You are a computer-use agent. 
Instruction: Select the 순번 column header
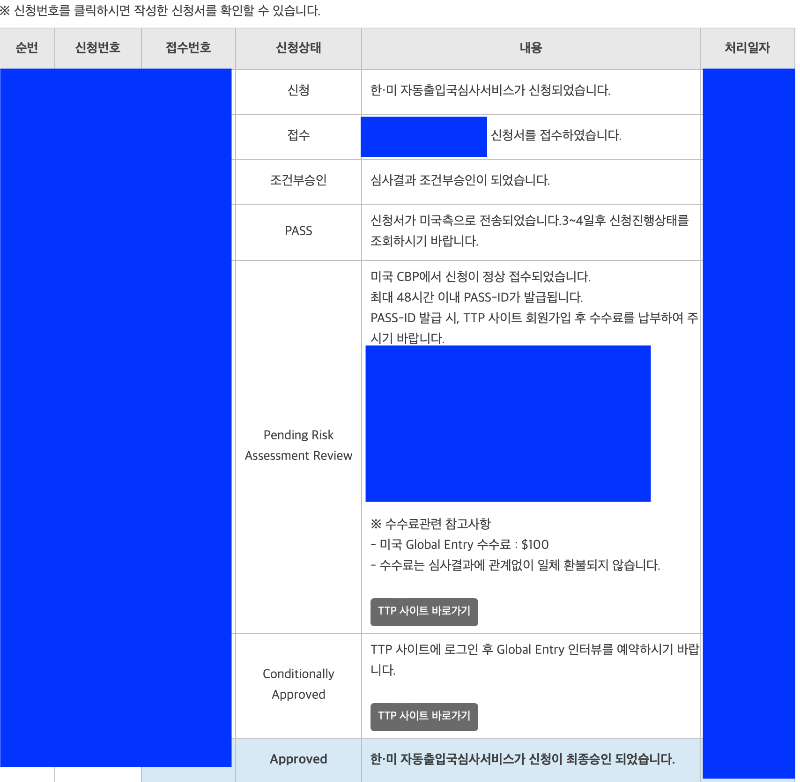26,48
